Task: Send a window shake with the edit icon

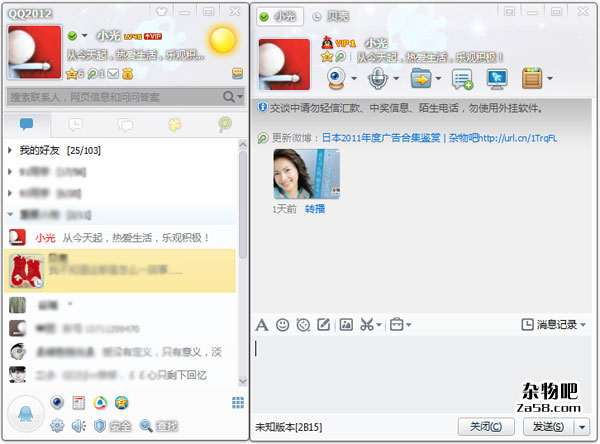Action: coord(324,325)
